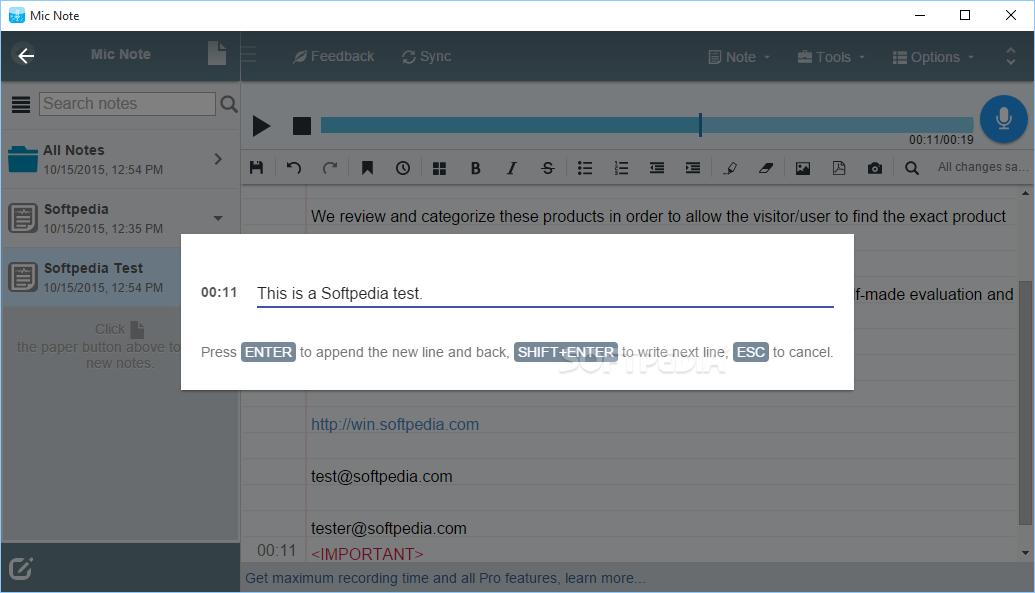The width and height of the screenshot is (1035, 593).
Task: Click the <IMPORTANT> red text line
Action: pos(367,555)
